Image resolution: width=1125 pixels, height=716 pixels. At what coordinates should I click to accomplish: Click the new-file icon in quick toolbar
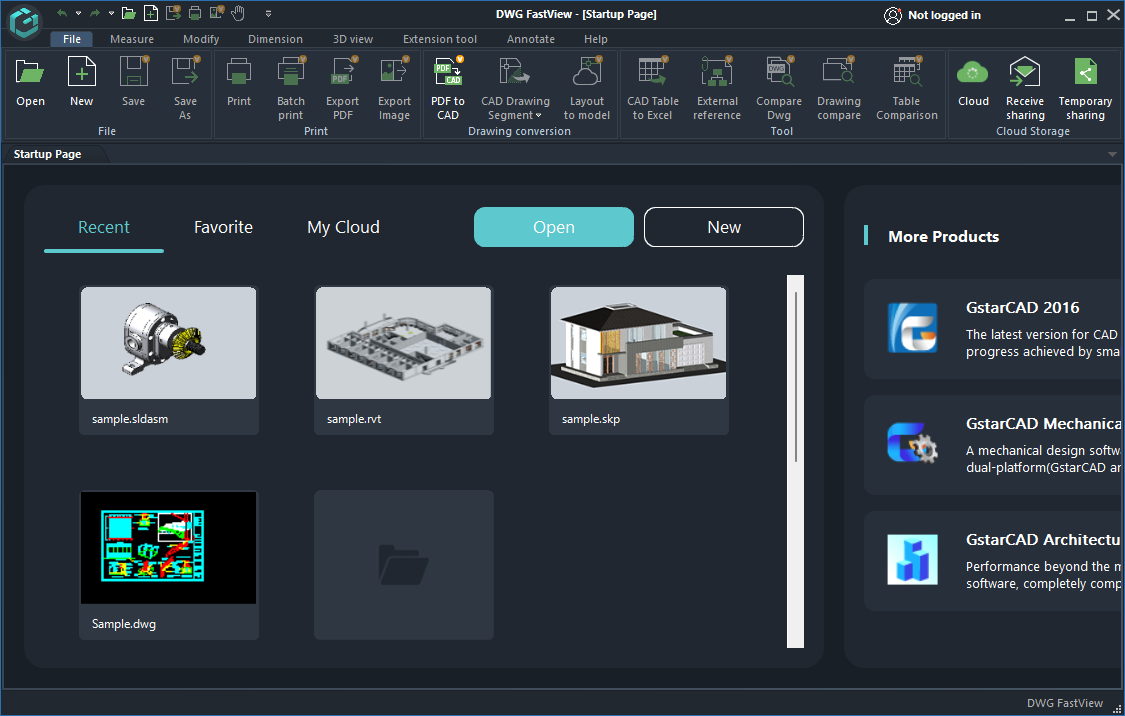tap(151, 13)
